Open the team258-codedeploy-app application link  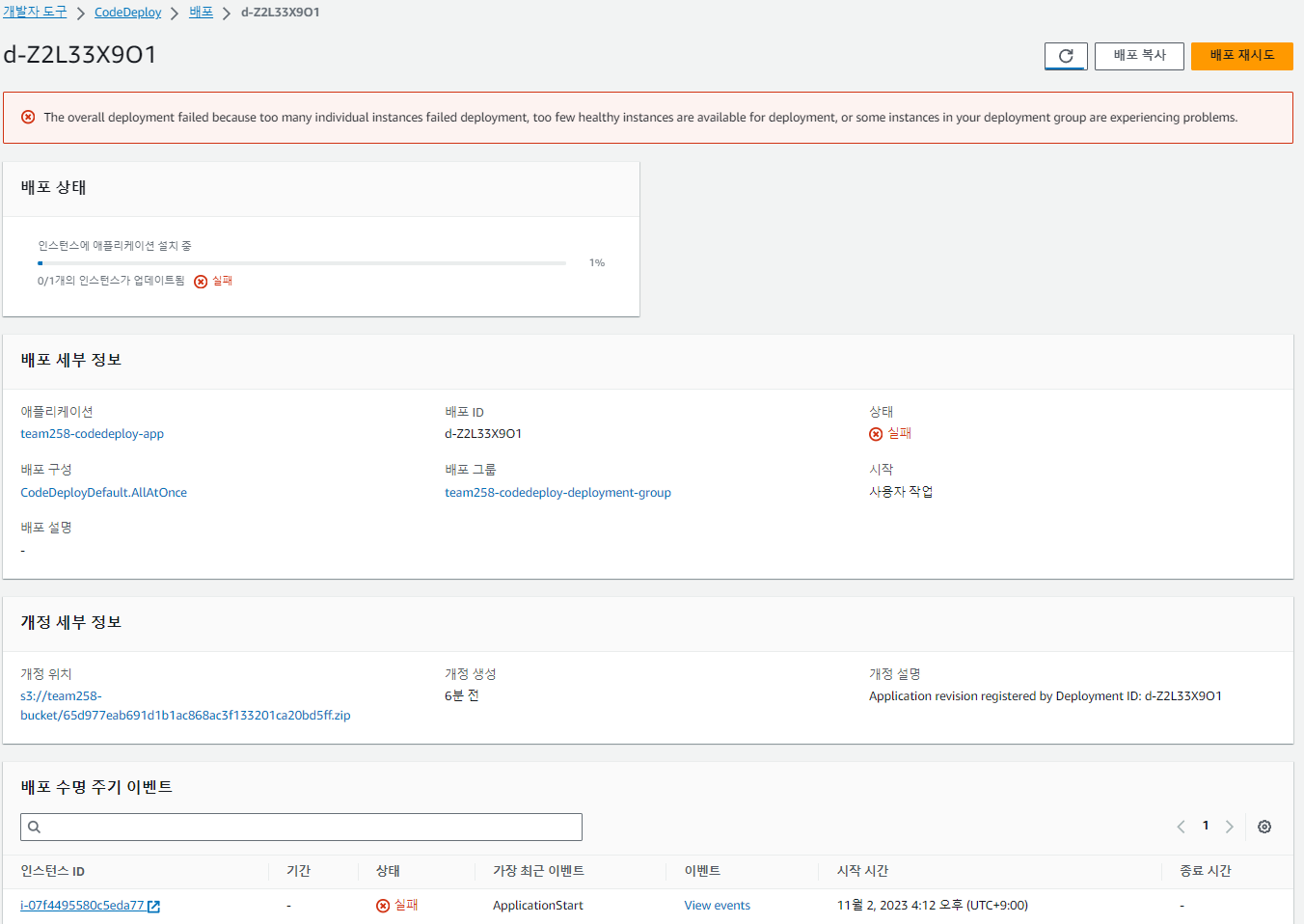pyautogui.click(x=93, y=434)
